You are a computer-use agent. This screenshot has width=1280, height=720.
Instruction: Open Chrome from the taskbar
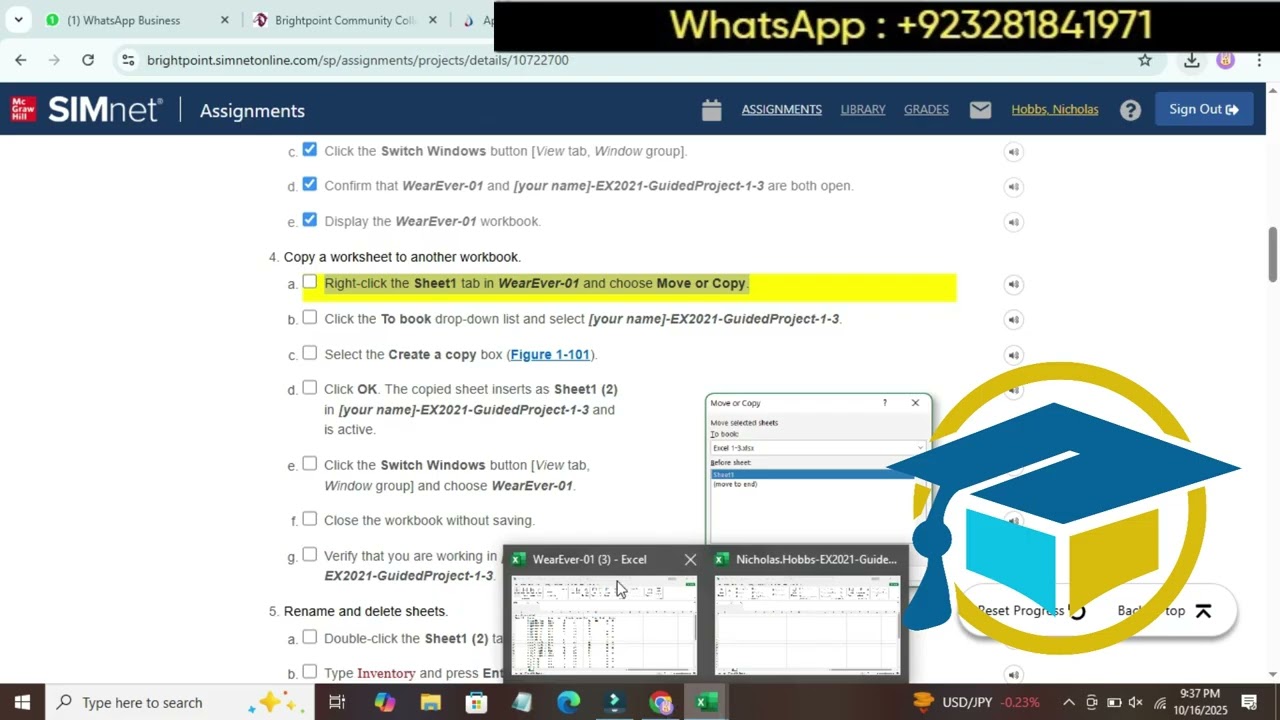660,702
